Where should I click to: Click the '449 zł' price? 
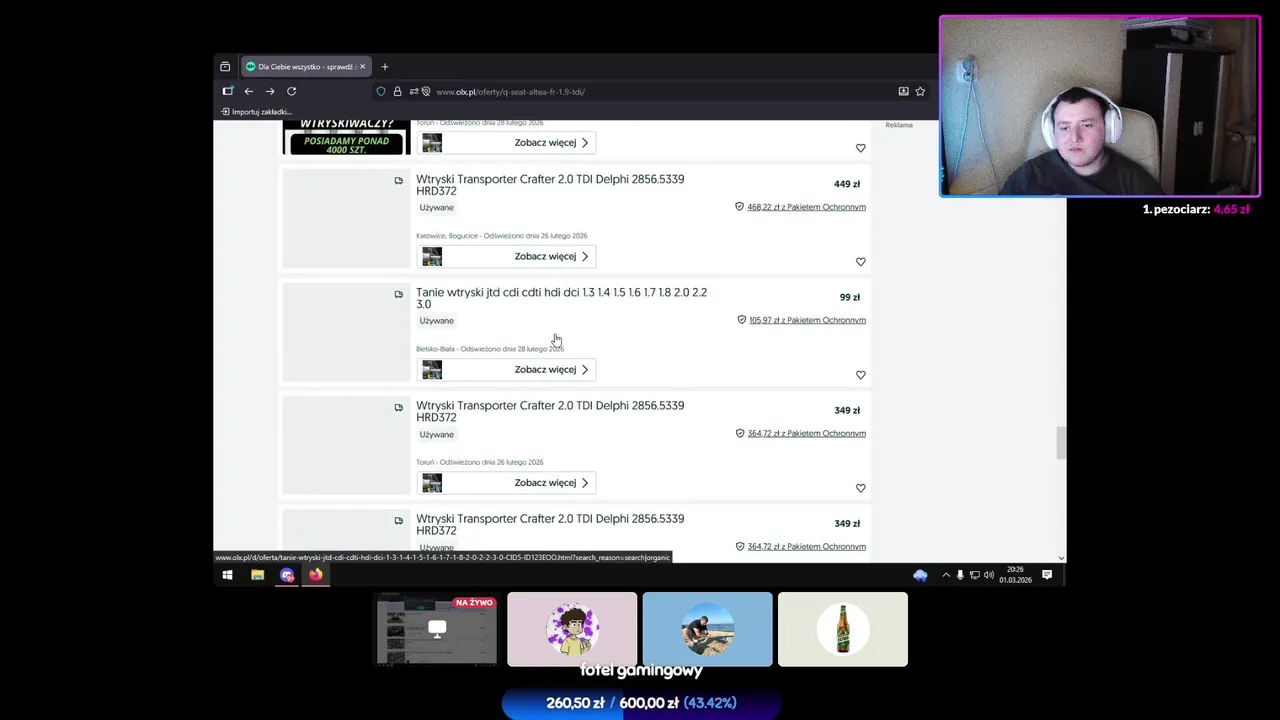coord(847,184)
